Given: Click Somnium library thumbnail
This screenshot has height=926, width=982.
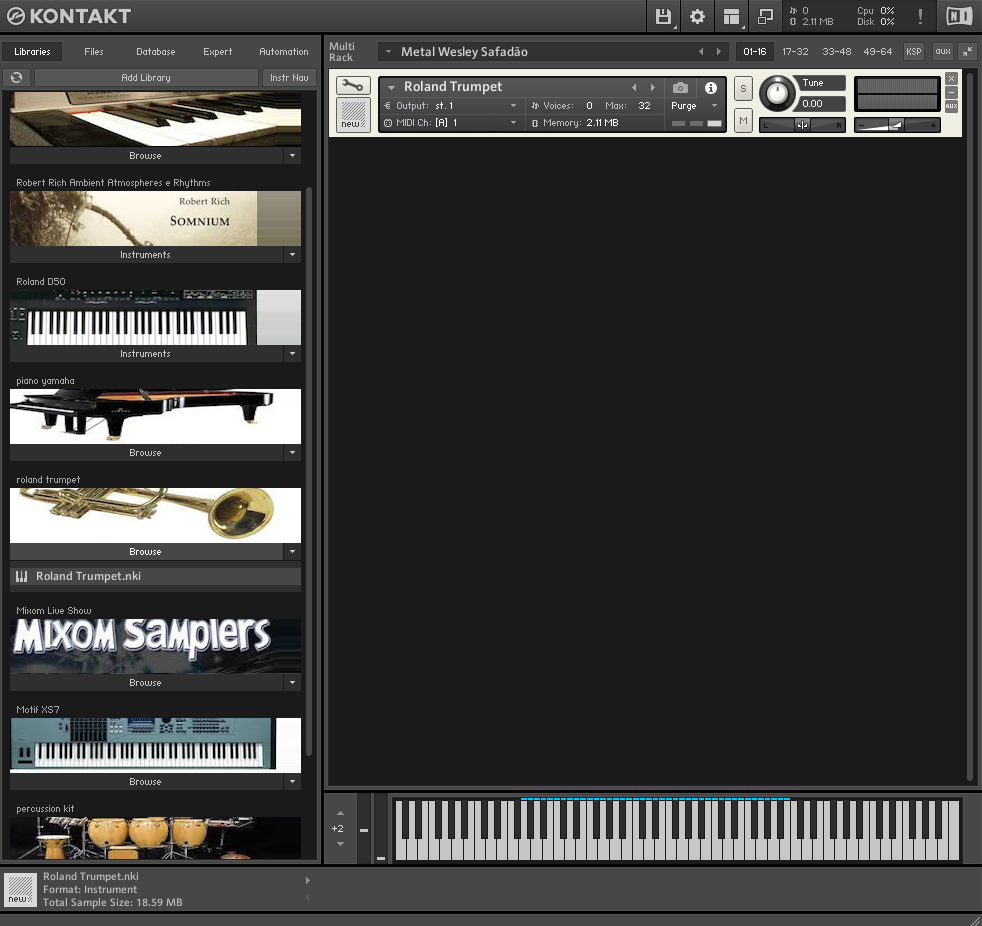Looking at the screenshot, I should [155, 218].
